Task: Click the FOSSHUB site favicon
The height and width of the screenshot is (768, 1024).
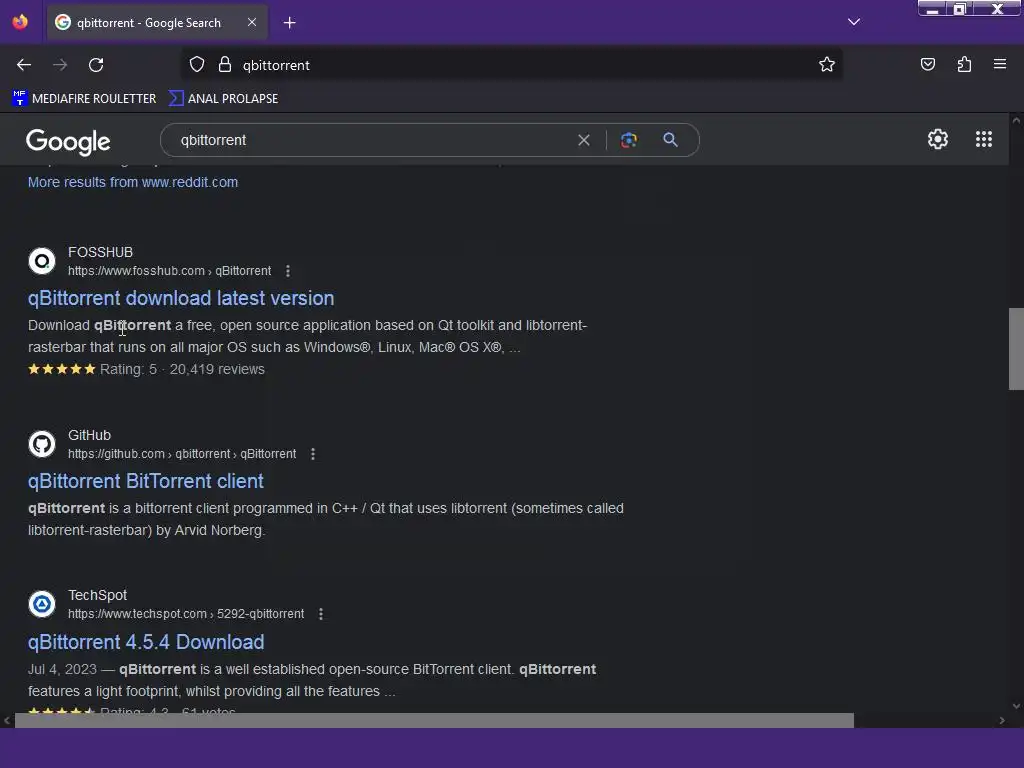Action: point(42,261)
